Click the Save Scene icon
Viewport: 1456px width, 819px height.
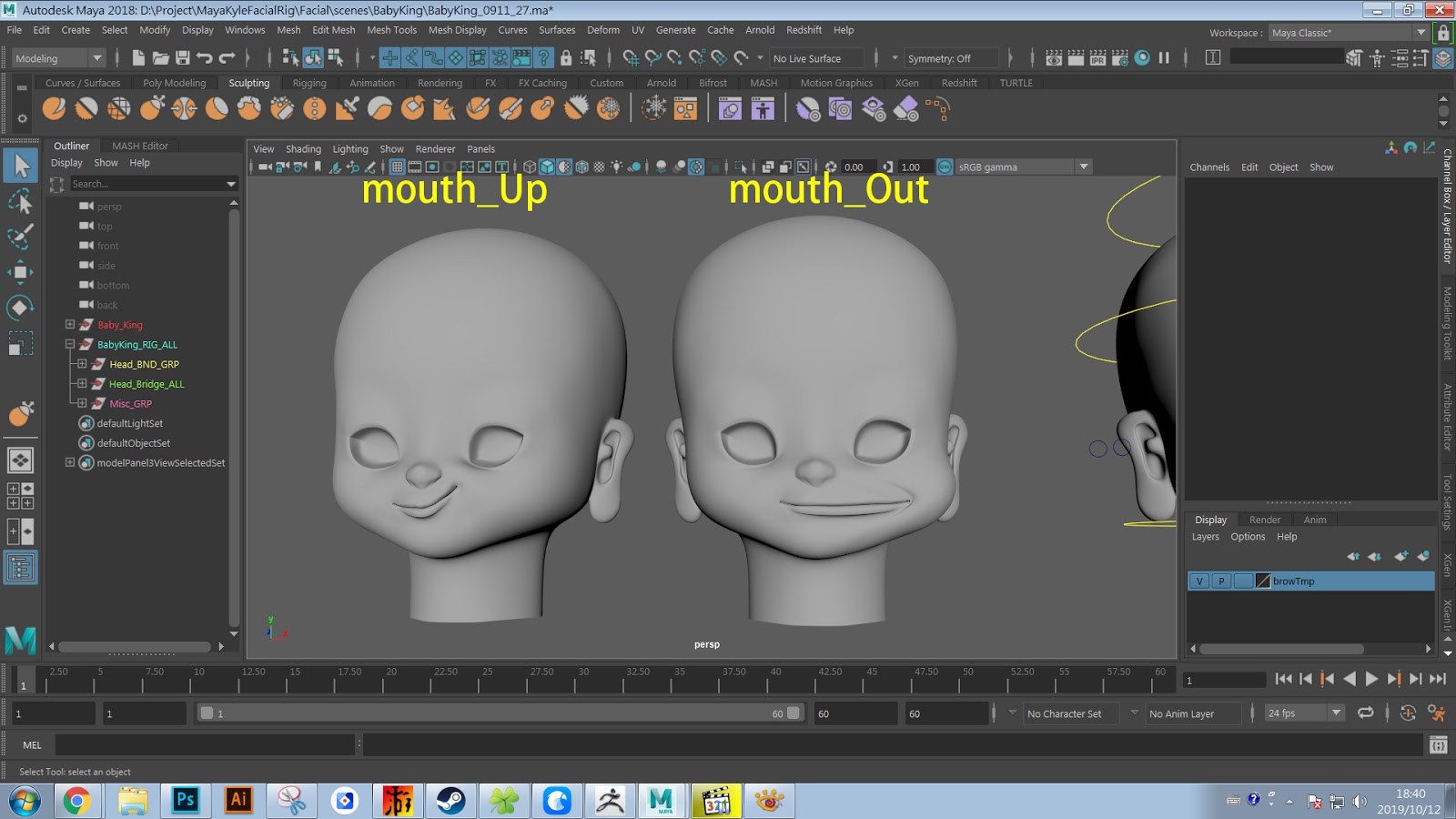pos(183,58)
